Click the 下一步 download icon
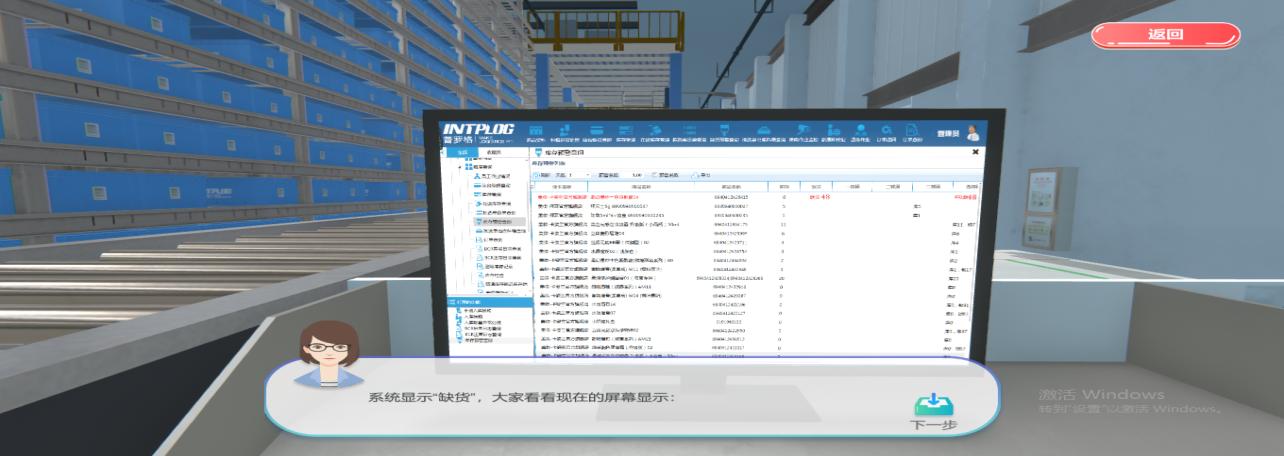The height and width of the screenshot is (456, 1284). [x=934, y=404]
